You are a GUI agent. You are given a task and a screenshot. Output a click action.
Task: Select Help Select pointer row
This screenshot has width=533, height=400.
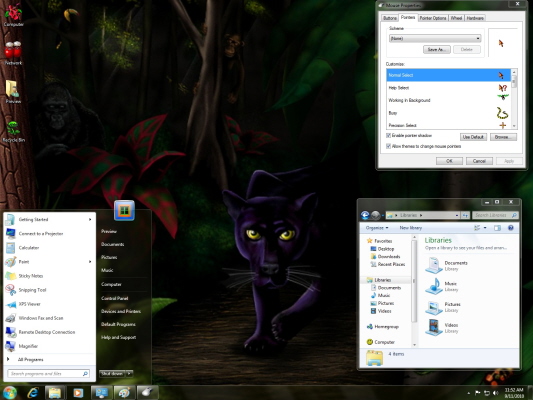[x=448, y=88]
